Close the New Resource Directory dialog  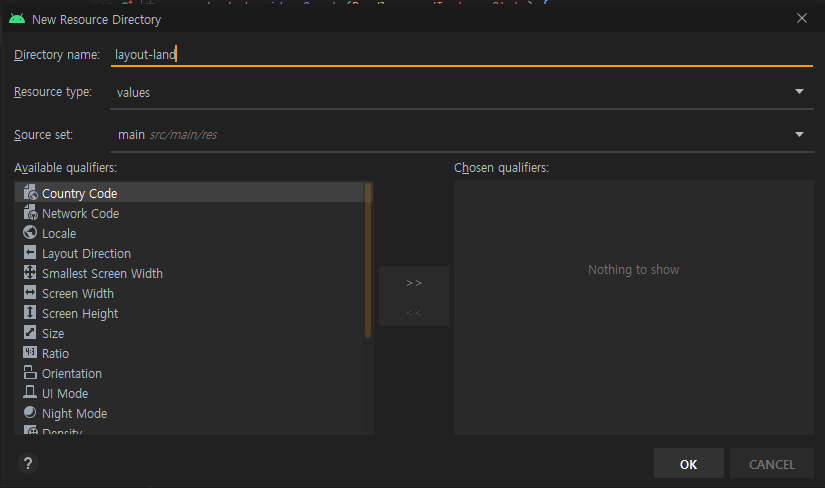(801, 18)
